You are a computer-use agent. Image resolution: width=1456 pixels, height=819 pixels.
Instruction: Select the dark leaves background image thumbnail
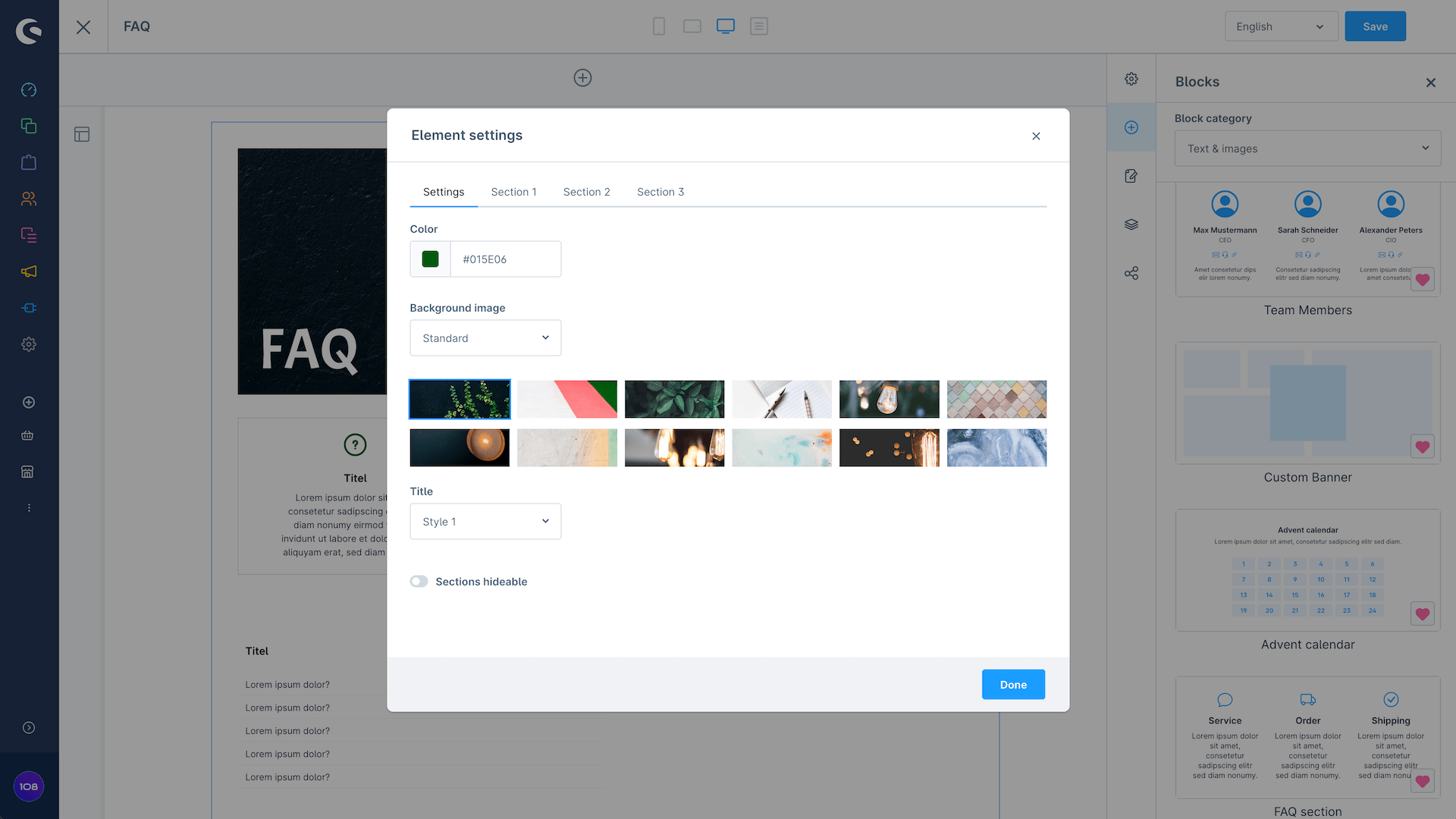tap(674, 398)
